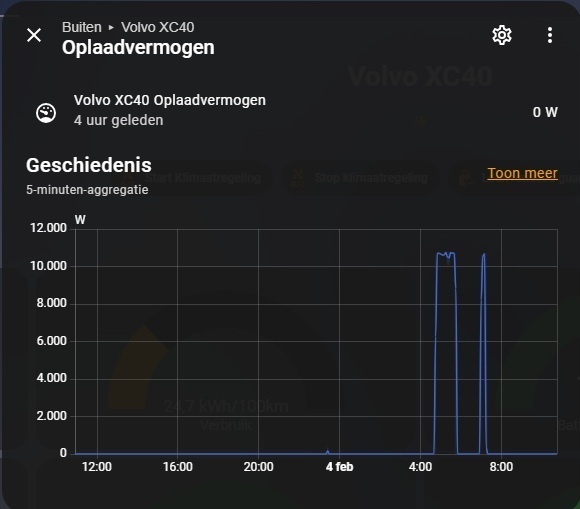Click the 4 feb date label
The height and width of the screenshot is (509, 580).
tap(340, 467)
